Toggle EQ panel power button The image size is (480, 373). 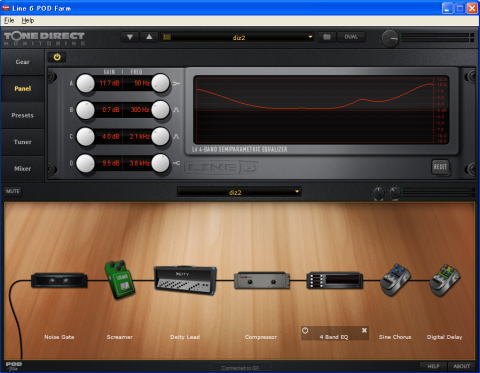(x=57, y=57)
